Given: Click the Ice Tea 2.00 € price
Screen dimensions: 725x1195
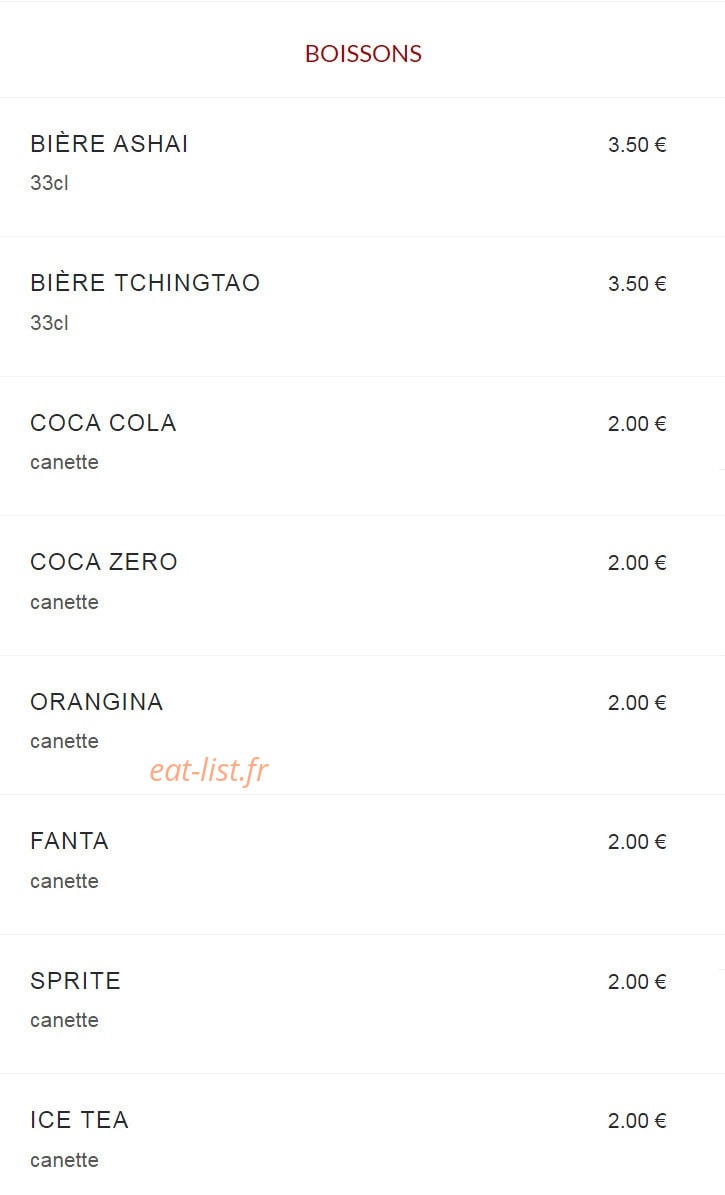Looking at the screenshot, I should tap(637, 1120).
